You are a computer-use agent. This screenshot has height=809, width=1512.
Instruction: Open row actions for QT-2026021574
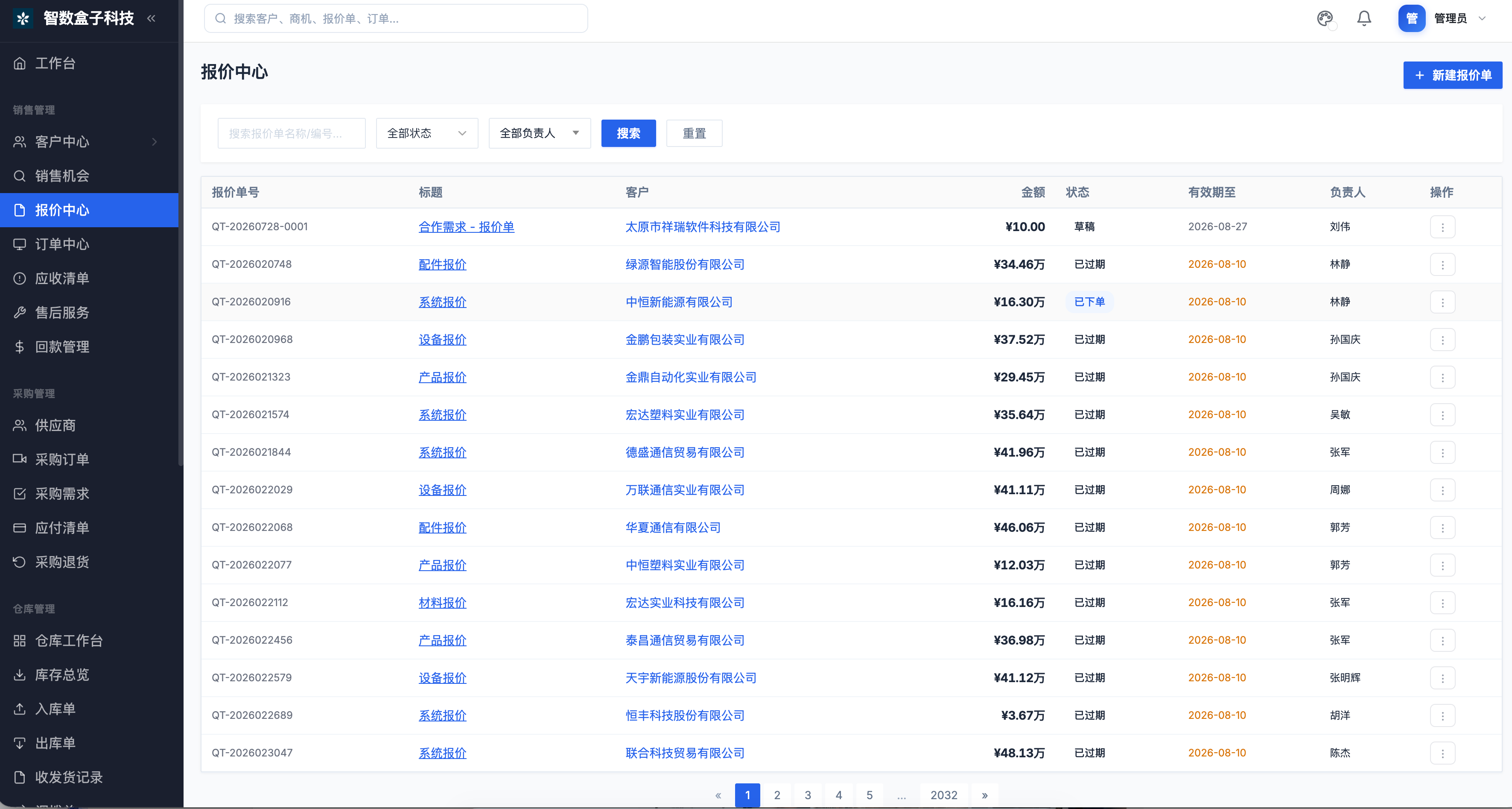click(1442, 415)
